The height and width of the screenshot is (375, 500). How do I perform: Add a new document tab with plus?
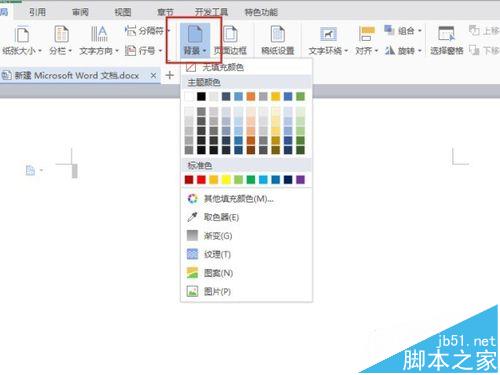170,75
